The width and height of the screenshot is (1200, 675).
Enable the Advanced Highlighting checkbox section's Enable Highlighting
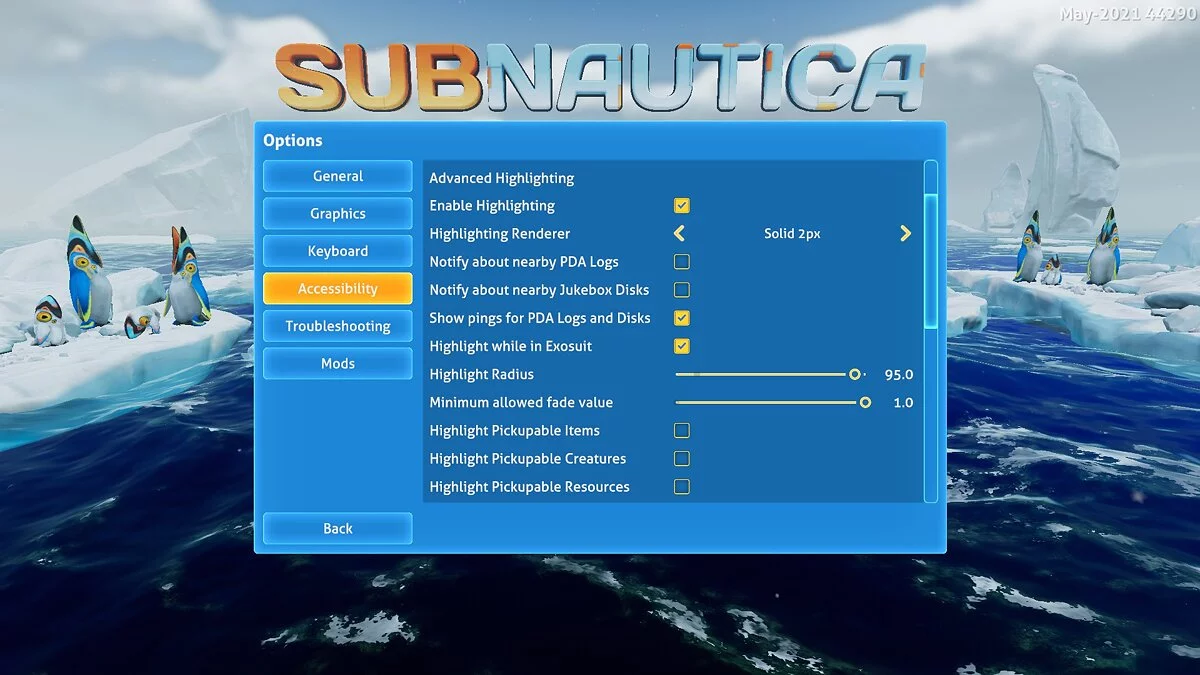click(x=681, y=205)
